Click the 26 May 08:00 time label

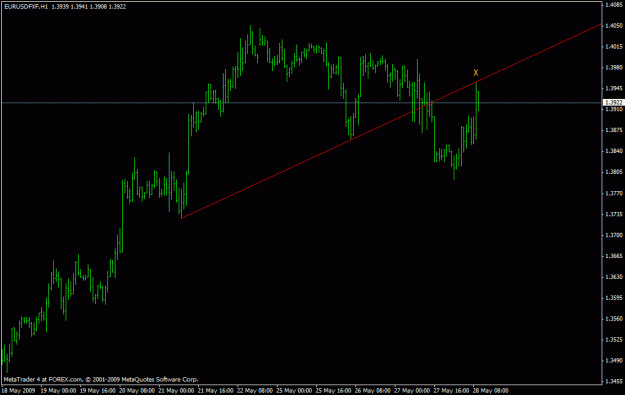coord(373,391)
